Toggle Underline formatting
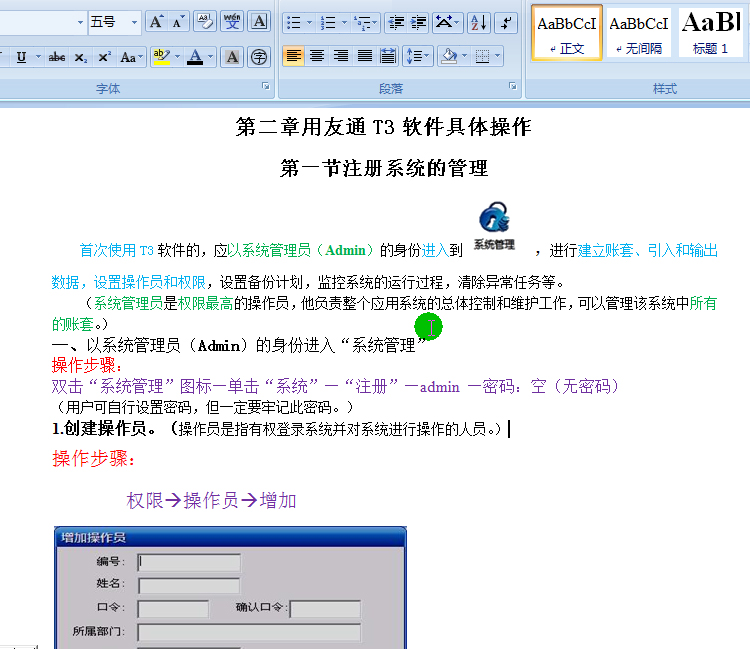 (22, 57)
